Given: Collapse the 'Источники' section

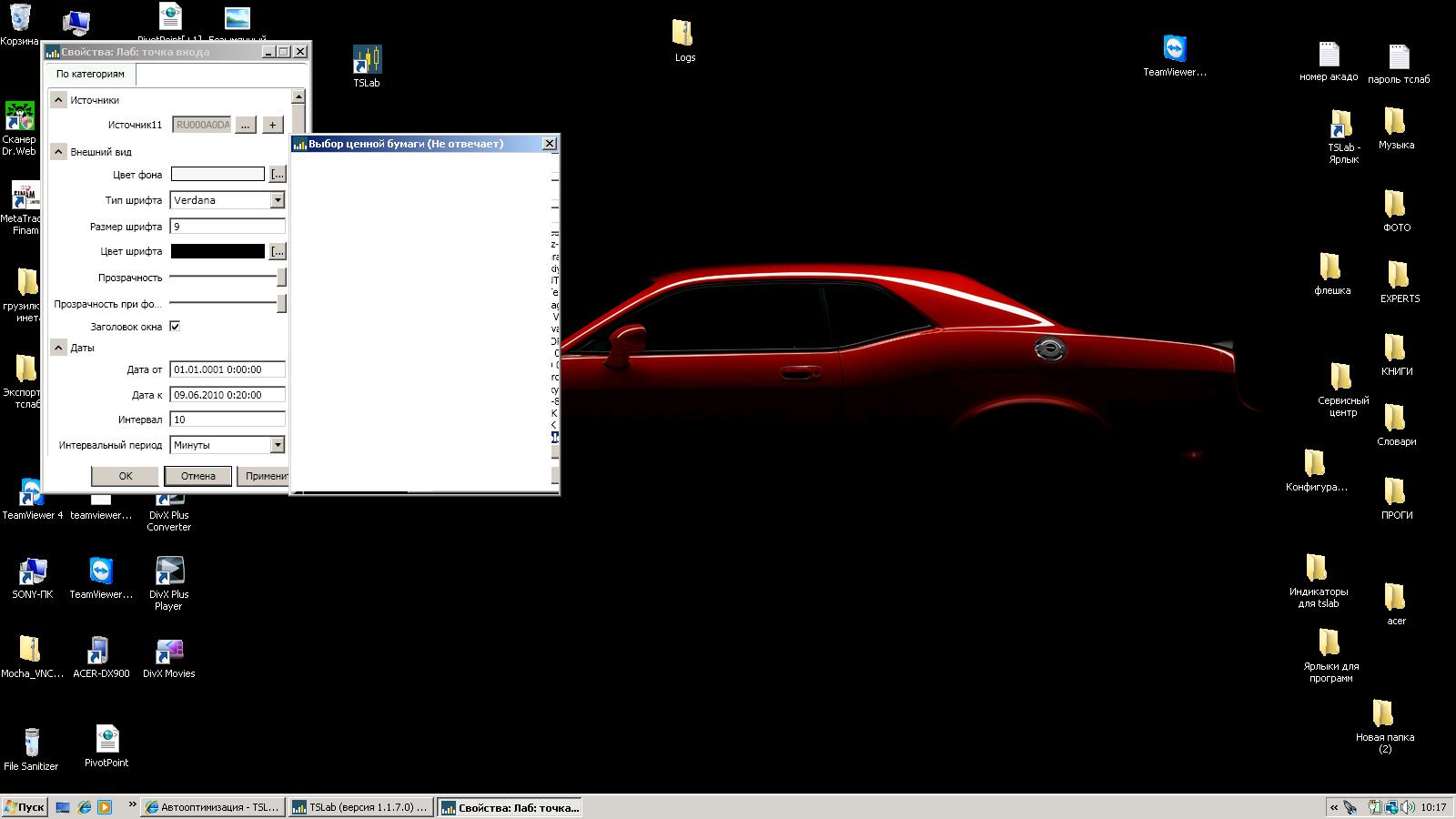Looking at the screenshot, I should 58,100.
